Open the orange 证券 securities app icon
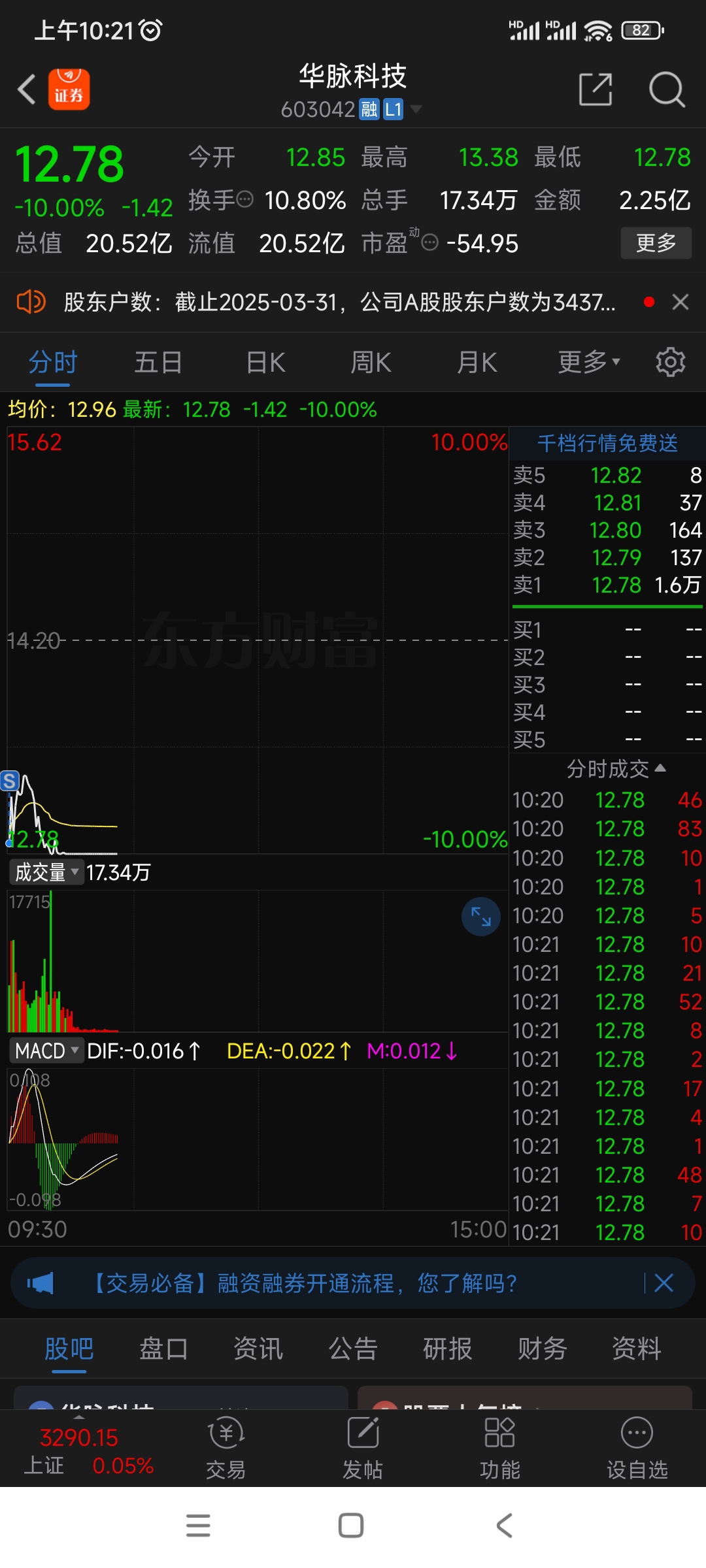706x1568 pixels. click(69, 89)
